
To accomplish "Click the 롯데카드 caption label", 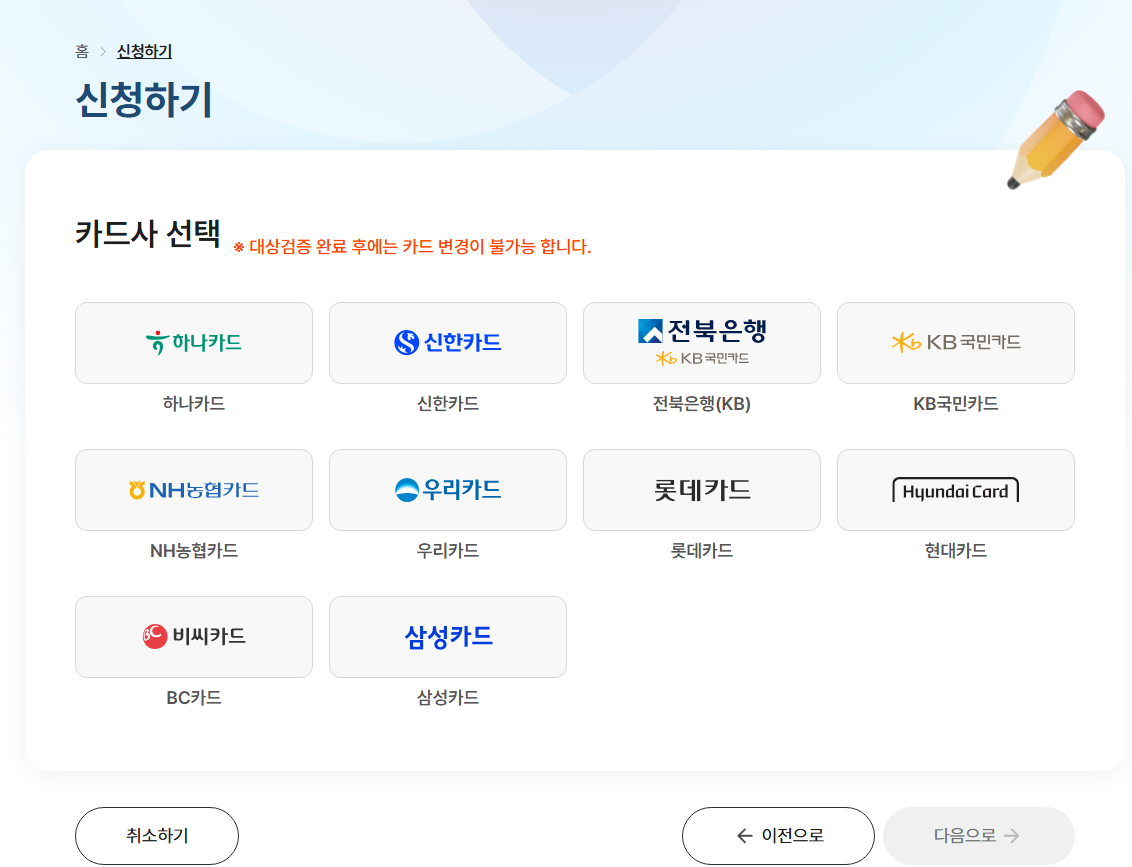I will tap(702, 551).
